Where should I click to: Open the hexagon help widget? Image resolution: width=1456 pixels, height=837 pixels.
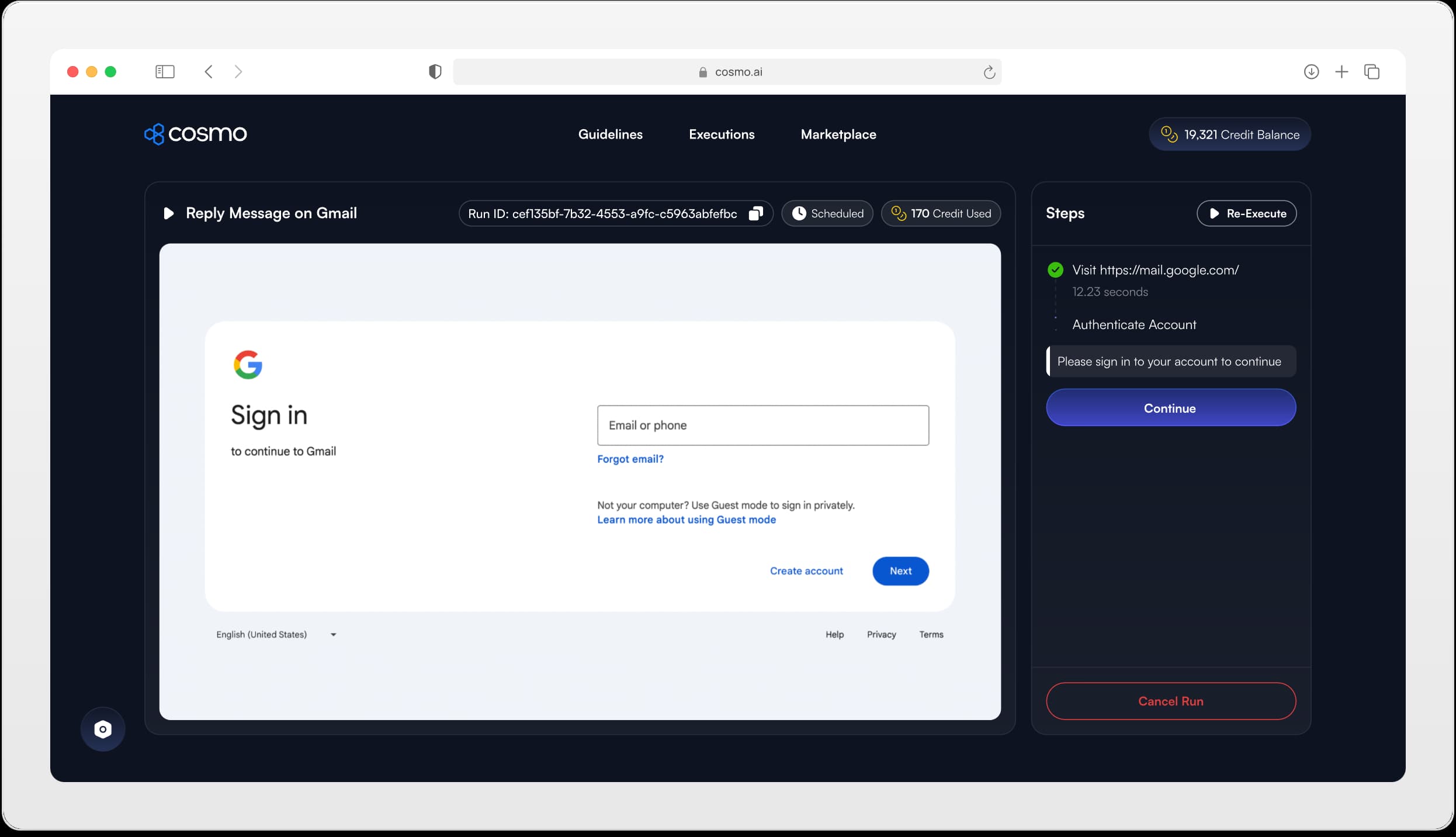tap(103, 729)
